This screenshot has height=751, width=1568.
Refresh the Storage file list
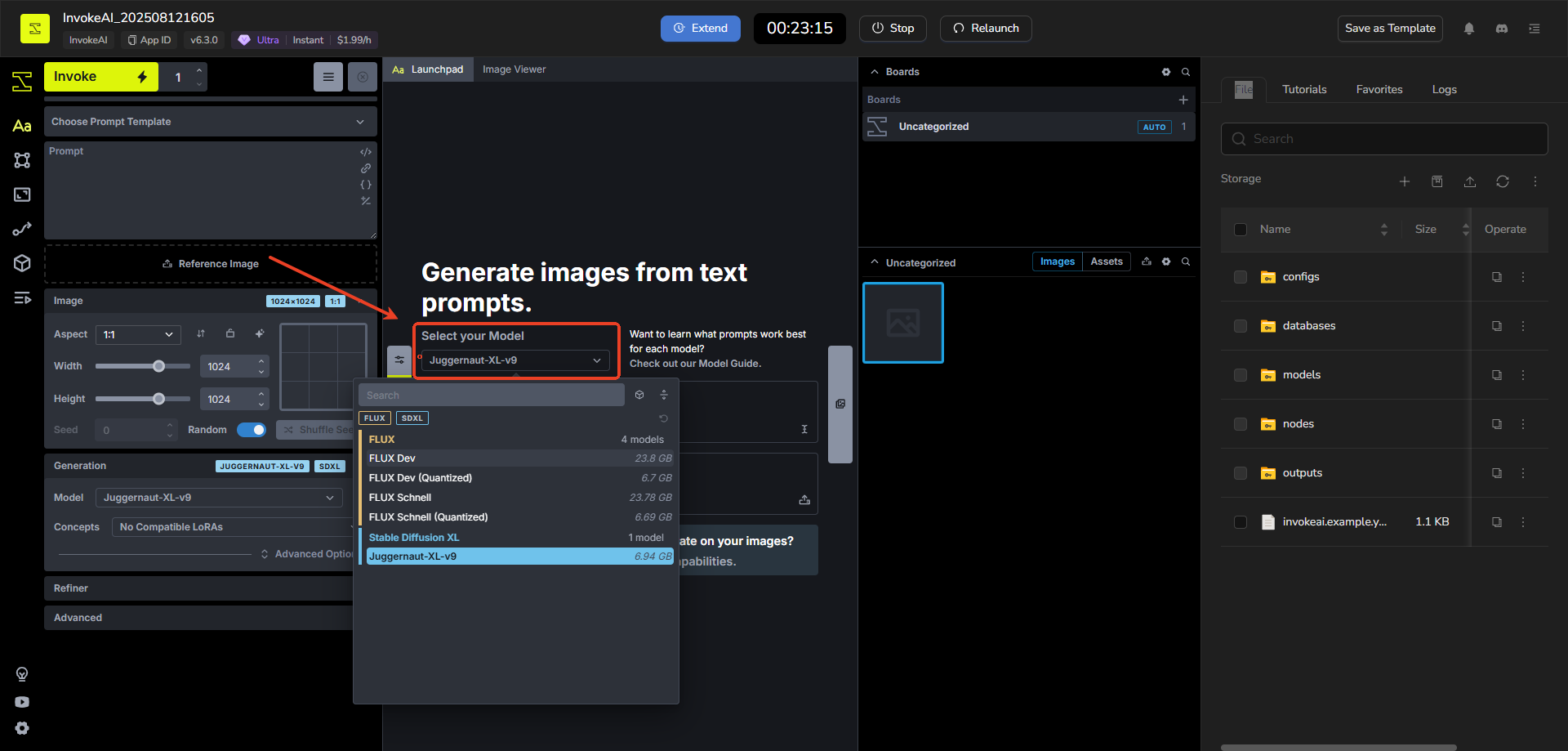point(1503,181)
